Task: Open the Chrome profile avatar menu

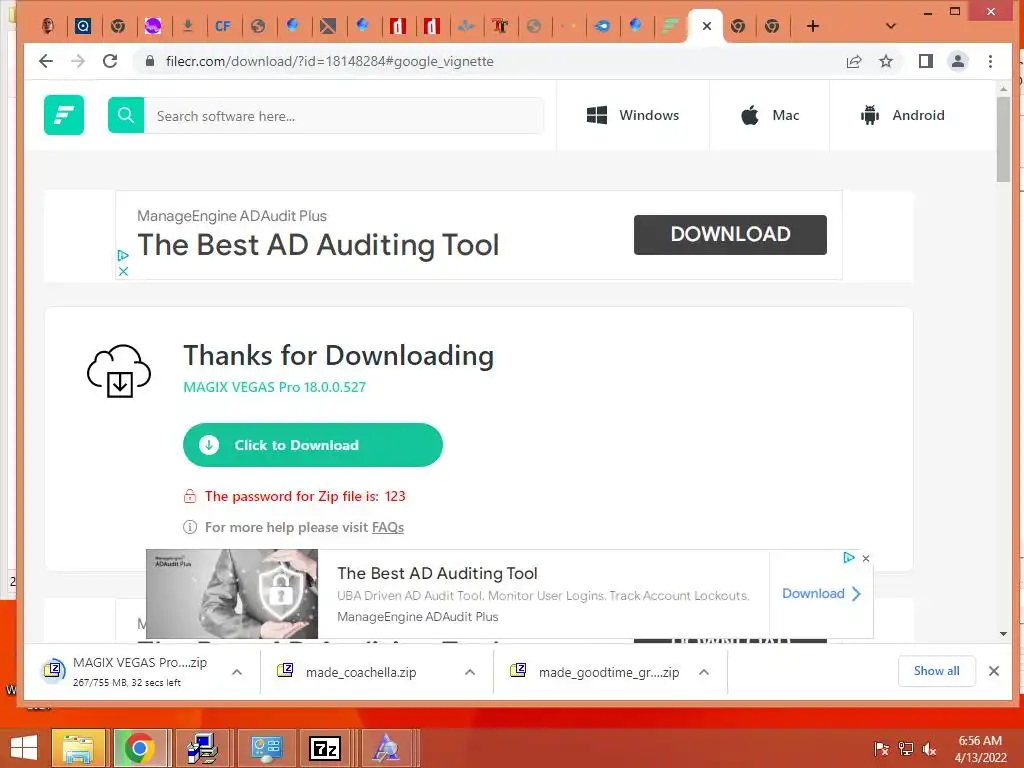Action: pos(958,61)
